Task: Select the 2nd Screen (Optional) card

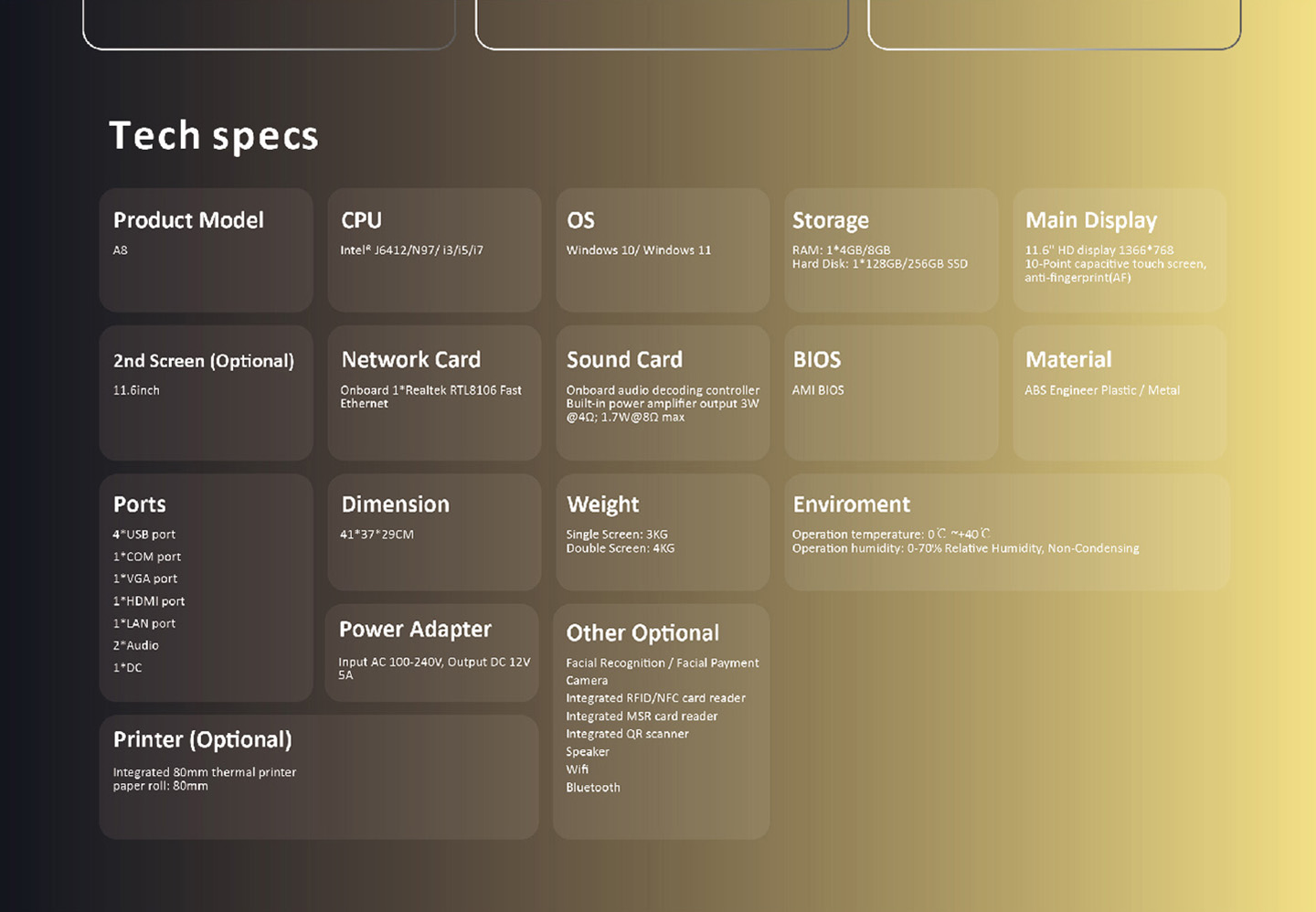Action: 206,393
